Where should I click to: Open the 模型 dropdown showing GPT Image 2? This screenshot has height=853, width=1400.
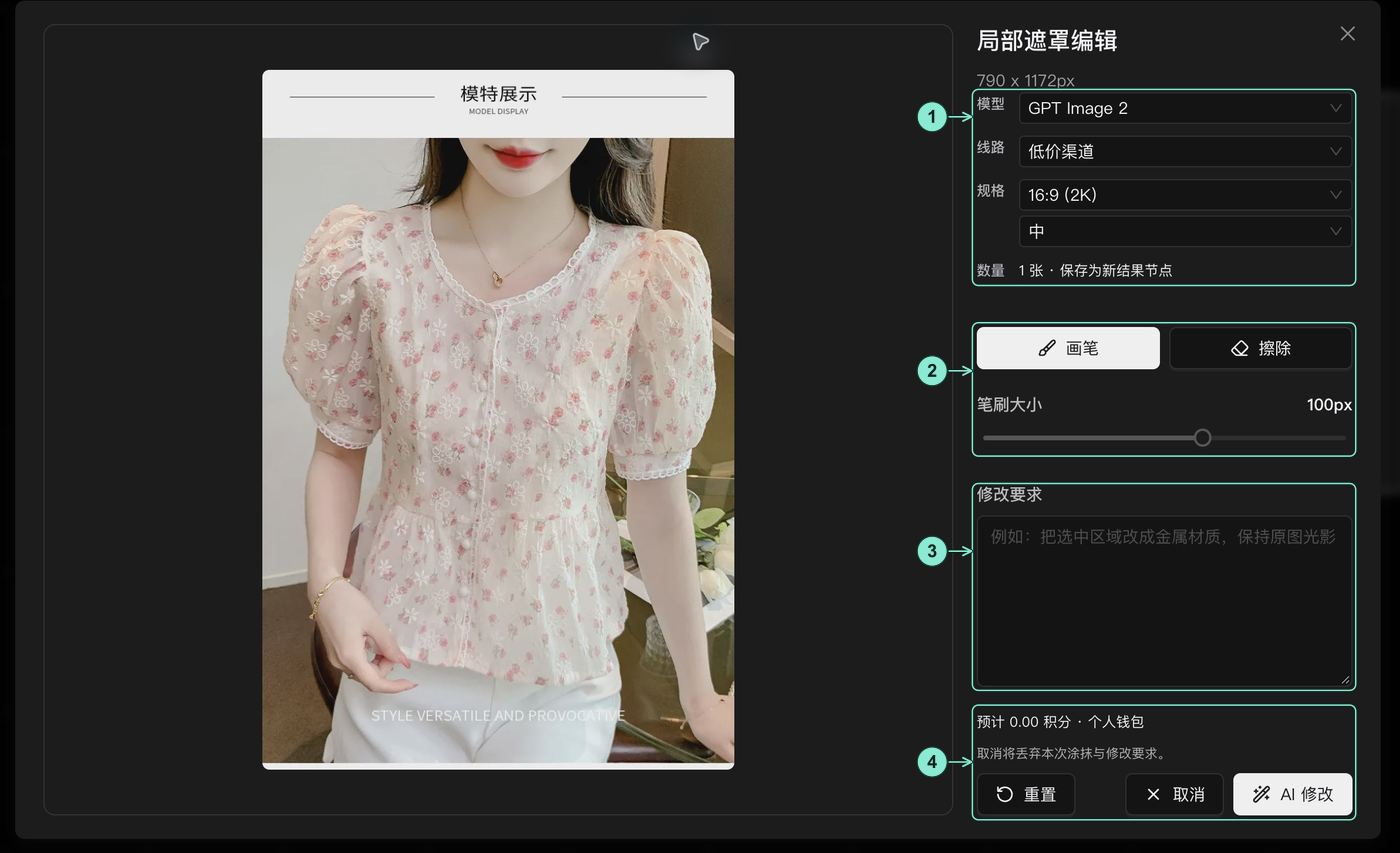pyautogui.click(x=1185, y=108)
